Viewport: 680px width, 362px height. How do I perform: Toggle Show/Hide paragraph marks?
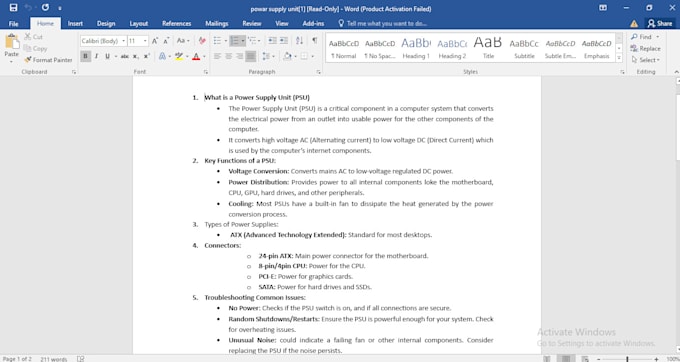click(x=314, y=41)
